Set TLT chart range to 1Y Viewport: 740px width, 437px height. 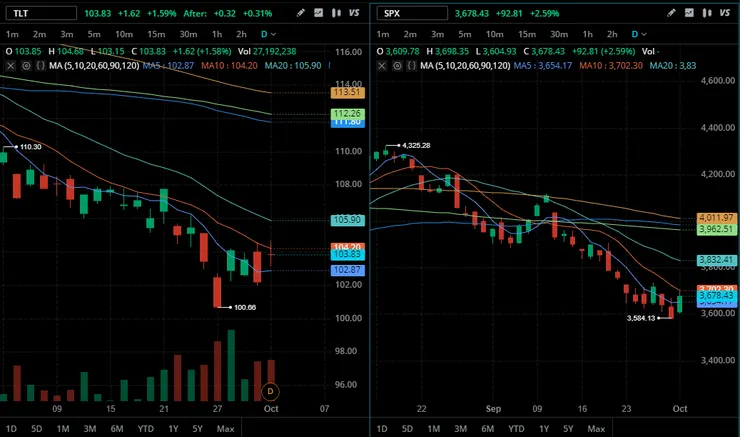click(173, 429)
